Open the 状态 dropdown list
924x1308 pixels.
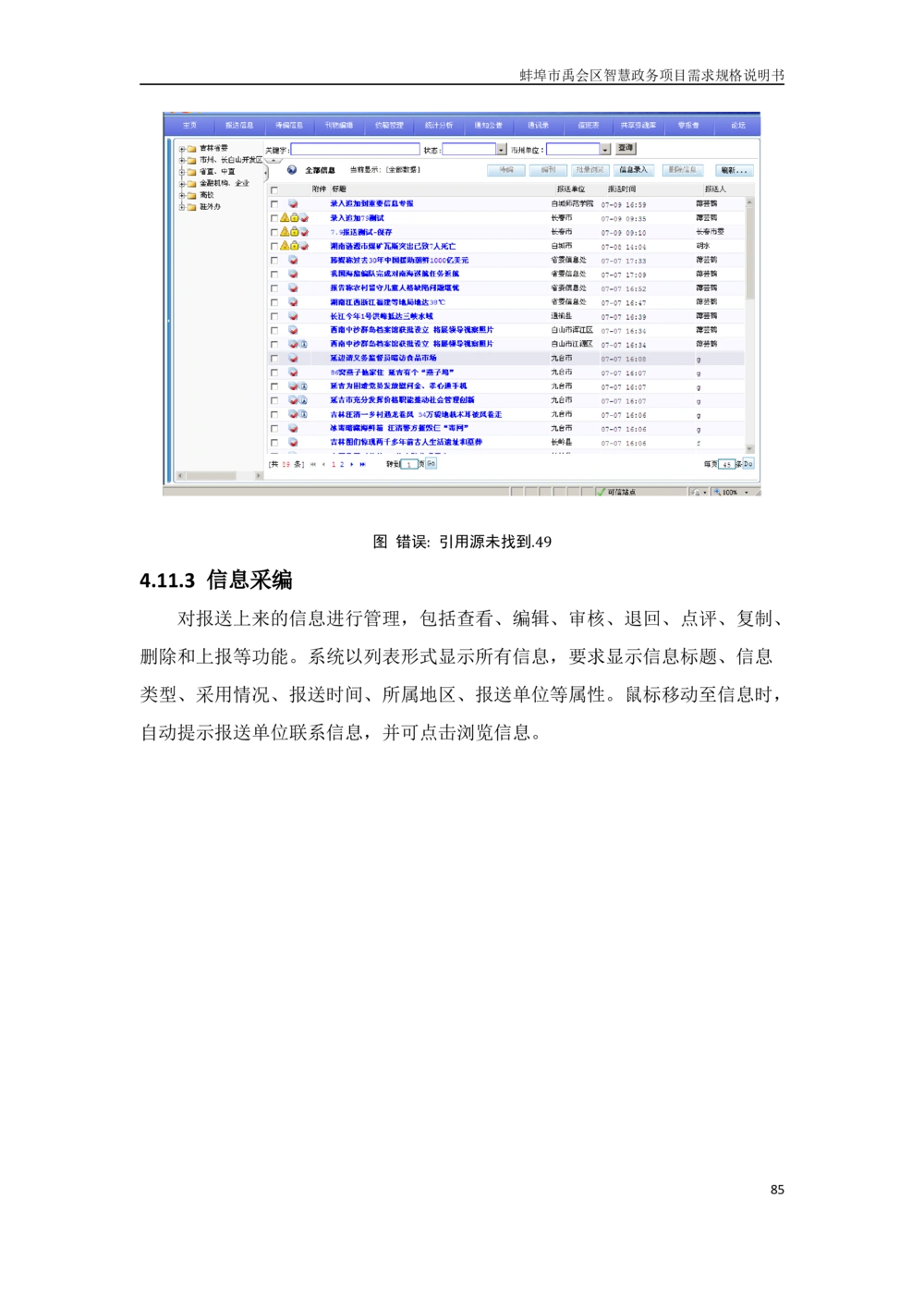click(x=501, y=150)
